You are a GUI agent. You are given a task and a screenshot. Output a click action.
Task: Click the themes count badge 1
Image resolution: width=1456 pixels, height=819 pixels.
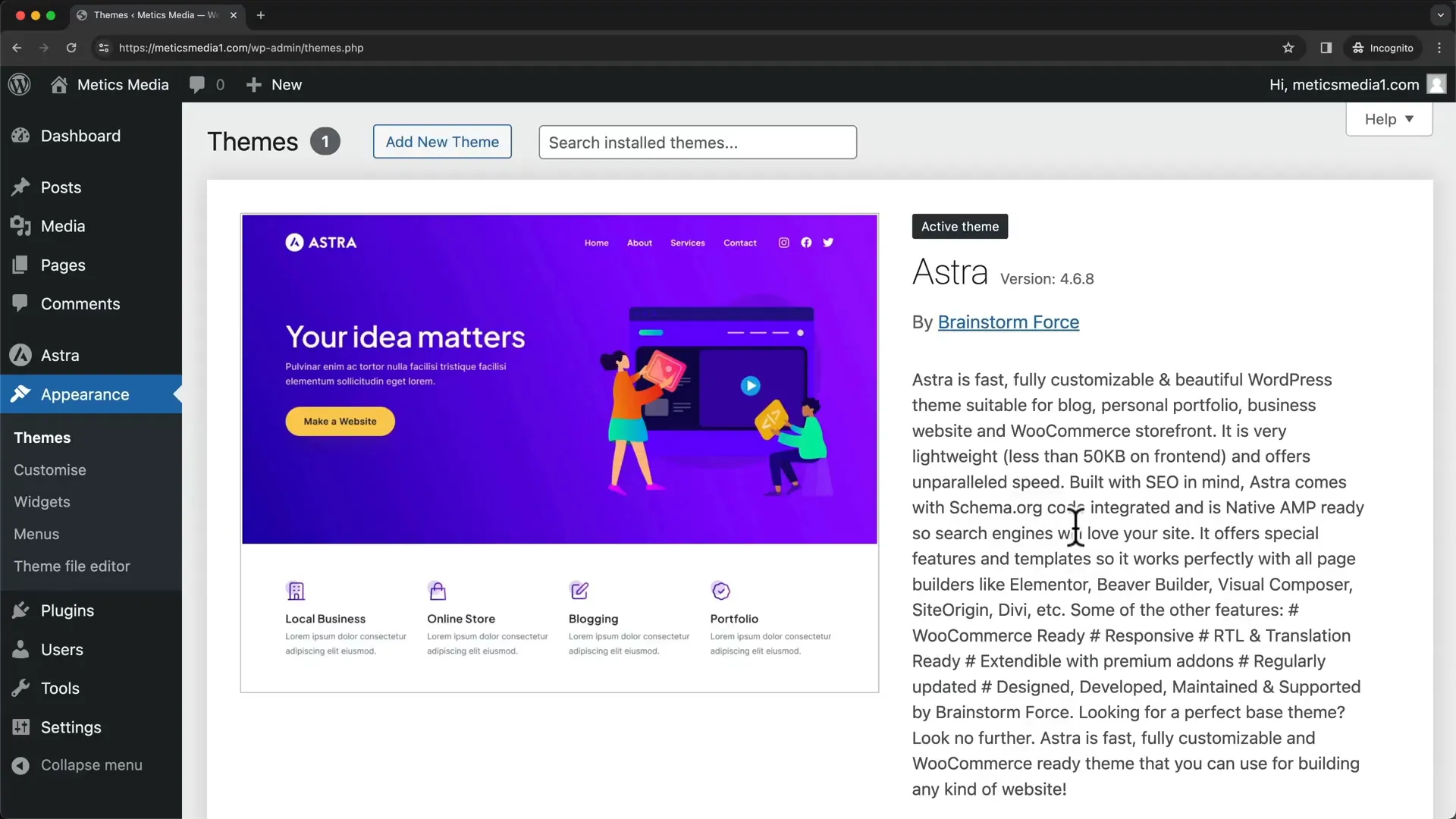(x=325, y=142)
